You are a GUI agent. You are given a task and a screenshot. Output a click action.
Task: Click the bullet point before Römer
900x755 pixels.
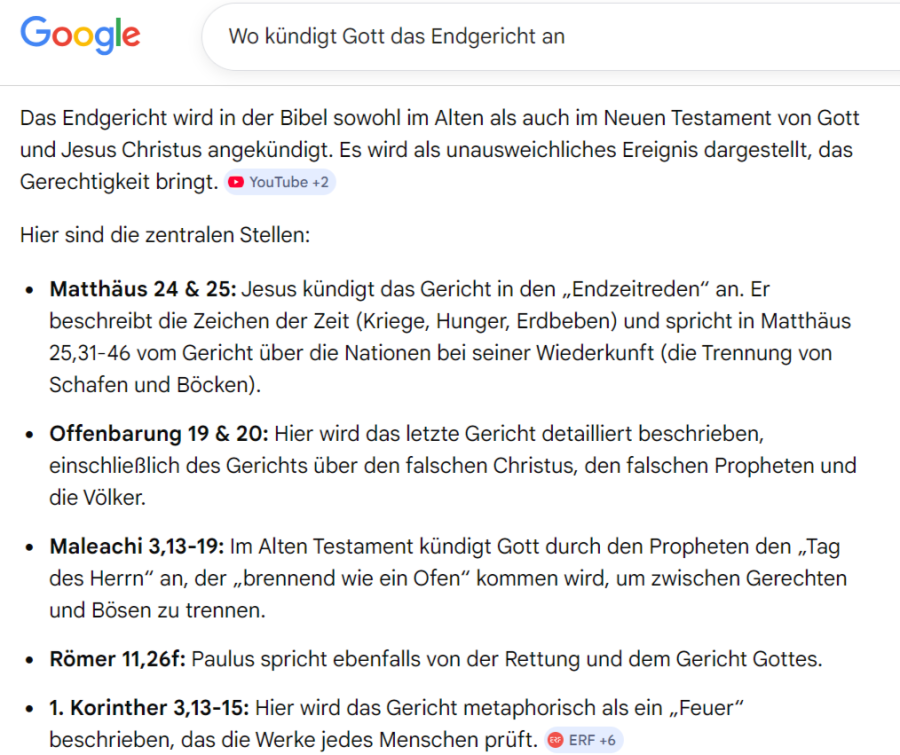(31, 661)
